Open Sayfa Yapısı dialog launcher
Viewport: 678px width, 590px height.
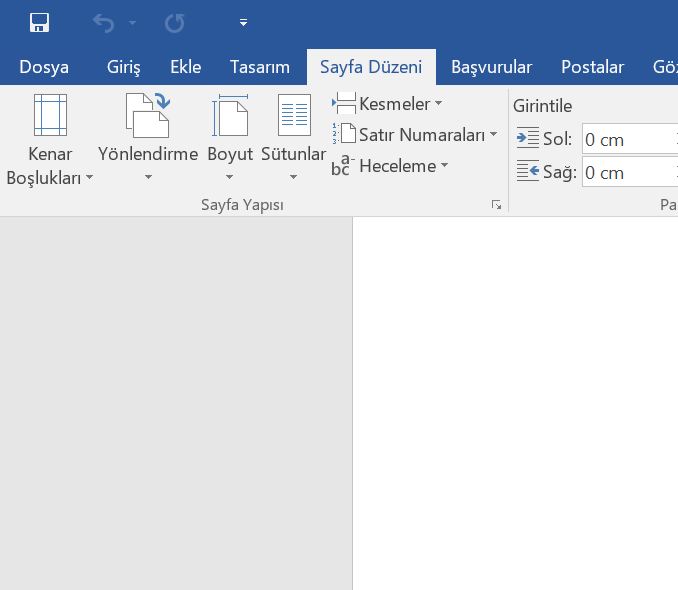[x=496, y=205]
